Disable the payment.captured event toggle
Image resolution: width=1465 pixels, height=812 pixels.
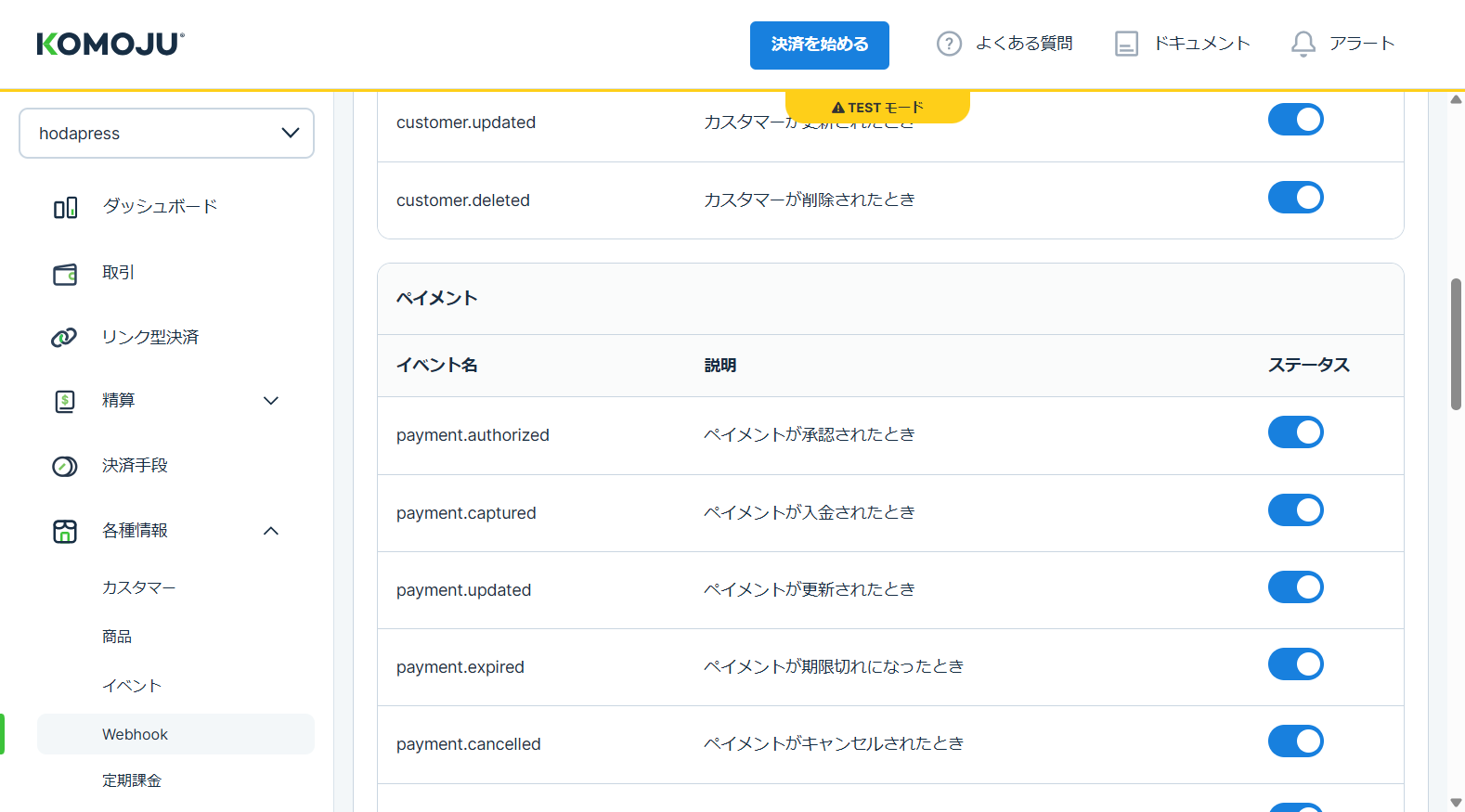click(x=1296, y=510)
